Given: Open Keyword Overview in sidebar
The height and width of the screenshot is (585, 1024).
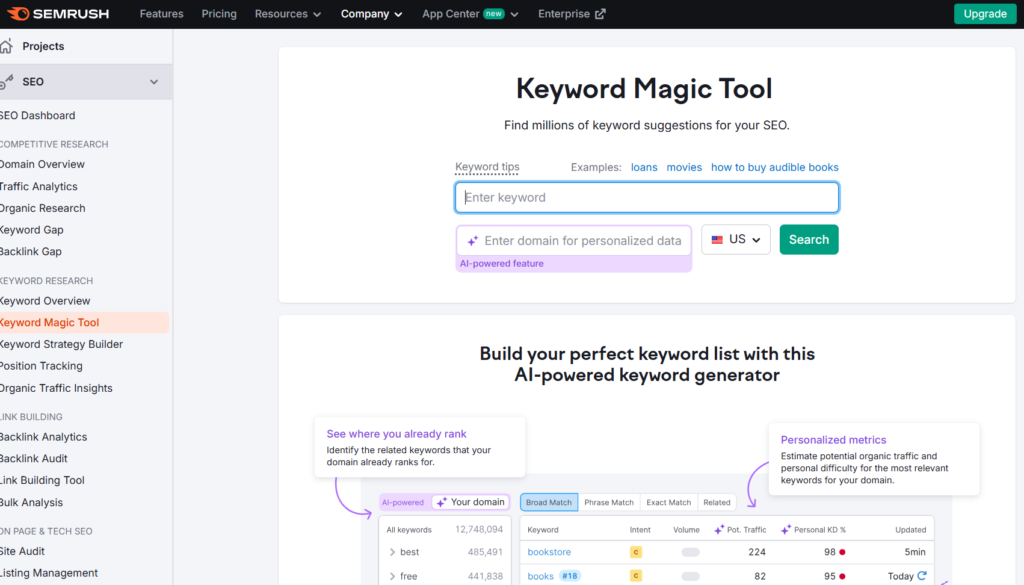Looking at the screenshot, I should (45, 301).
